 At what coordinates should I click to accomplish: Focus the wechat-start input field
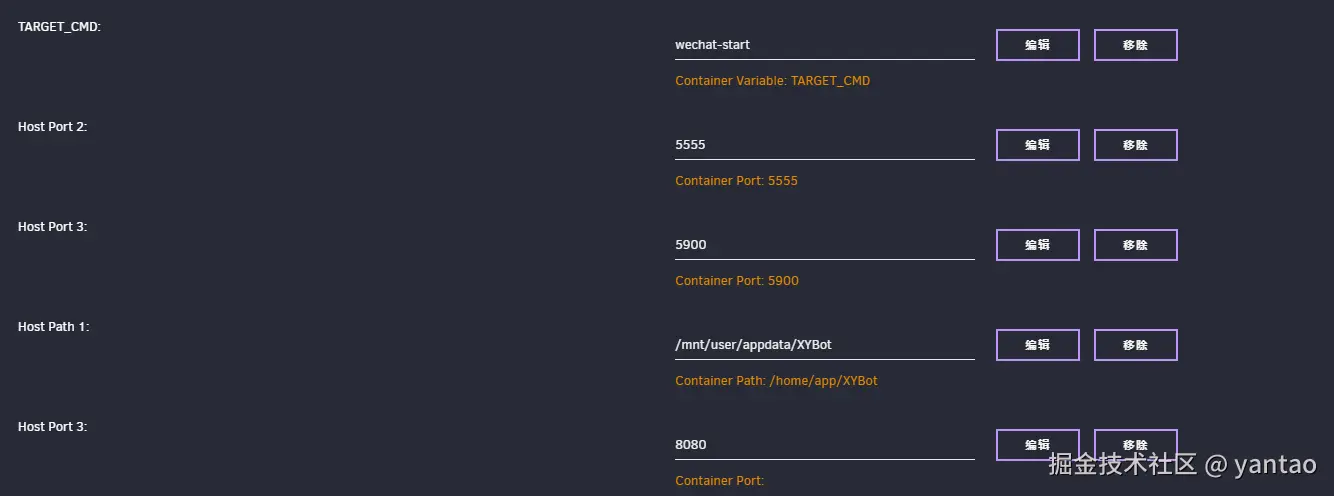pos(824,45)
